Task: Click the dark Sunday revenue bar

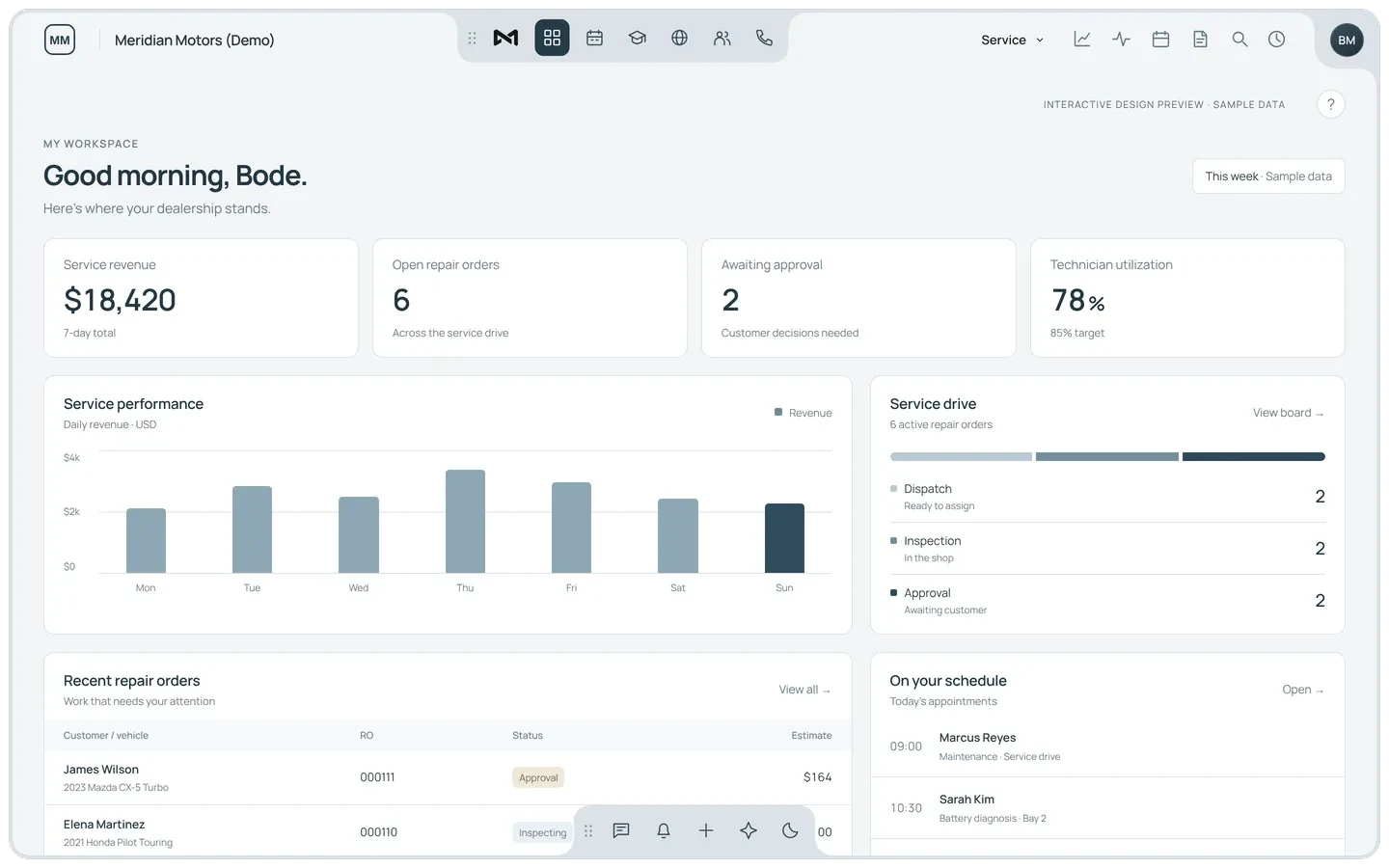Action: tap(784, 538)
